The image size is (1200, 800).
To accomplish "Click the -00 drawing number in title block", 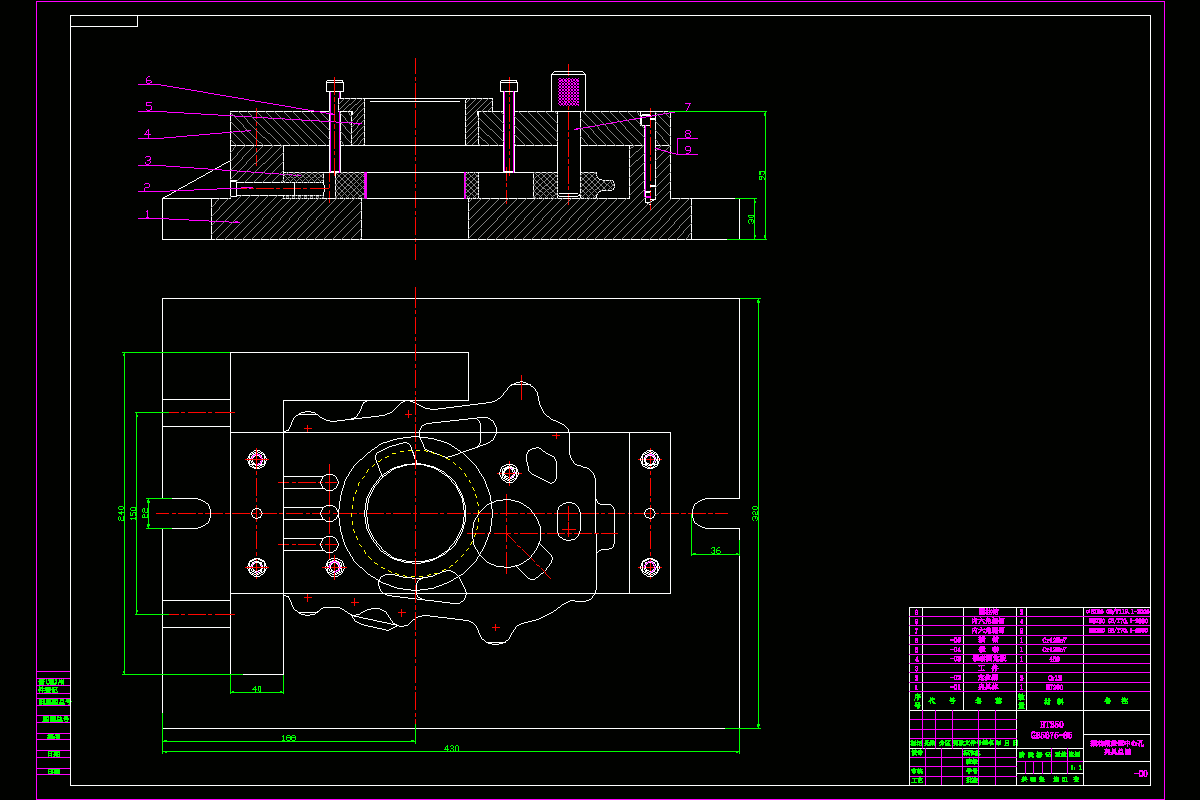I will point(1141,774).
